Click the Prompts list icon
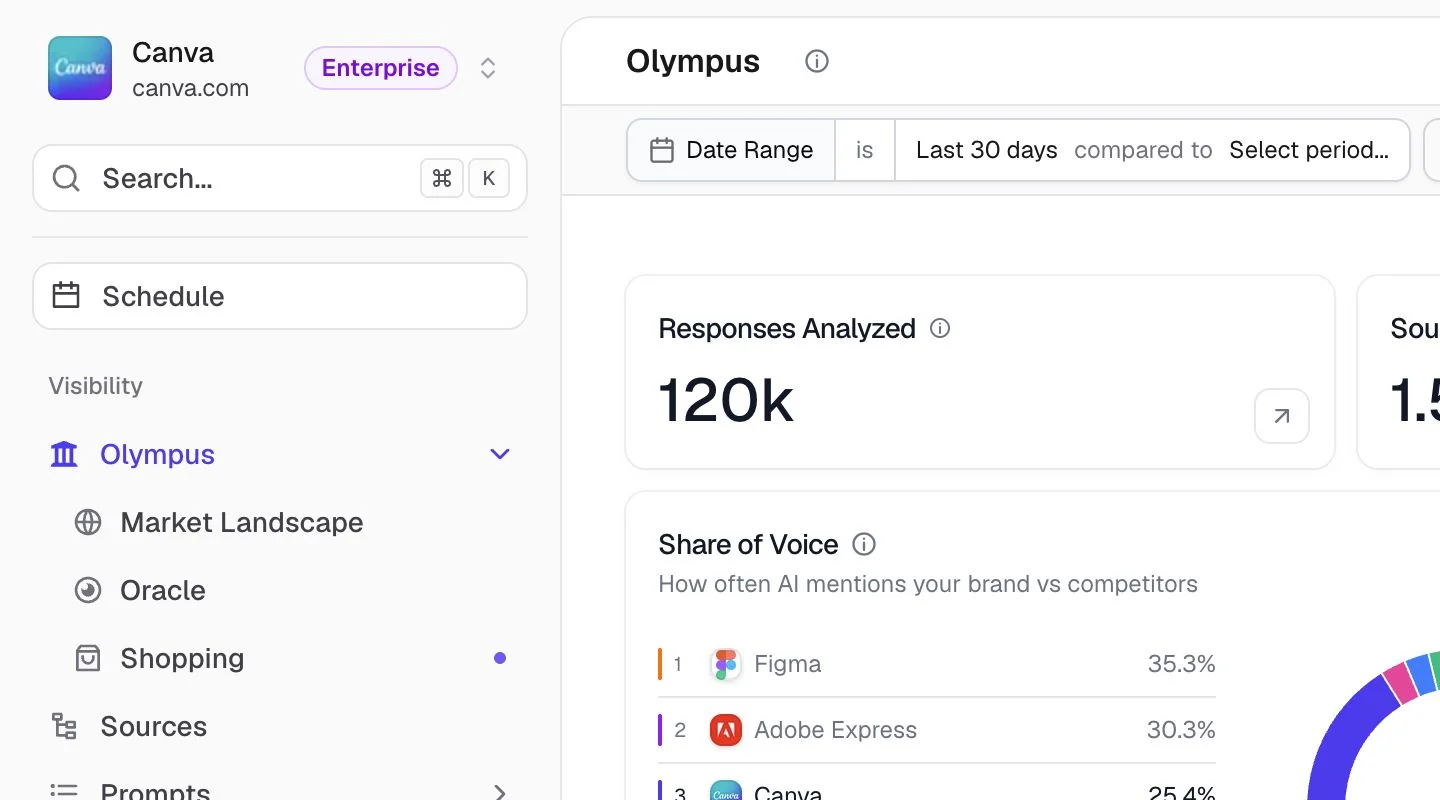 (x=64, y=791)
